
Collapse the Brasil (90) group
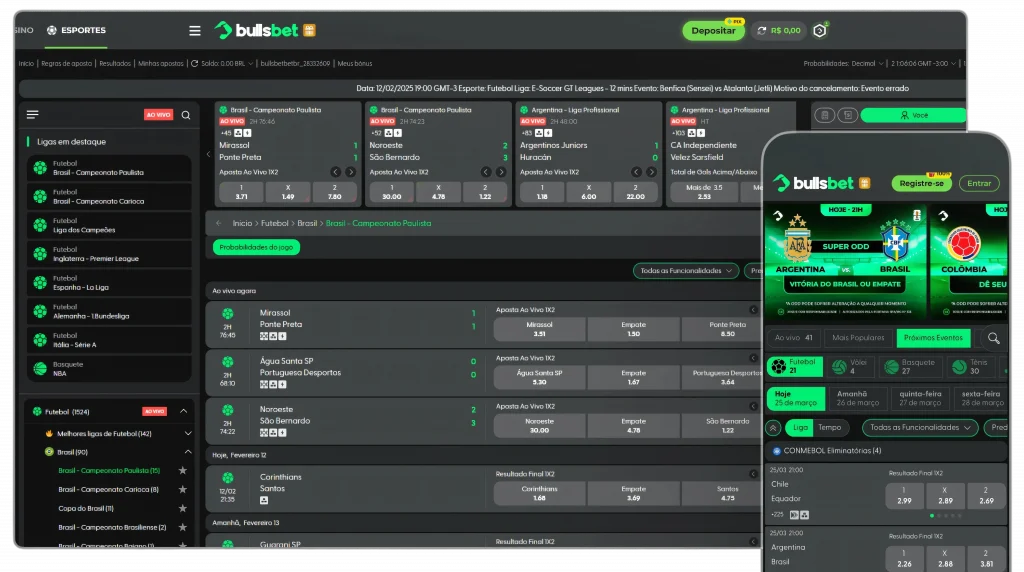point(188,452)
